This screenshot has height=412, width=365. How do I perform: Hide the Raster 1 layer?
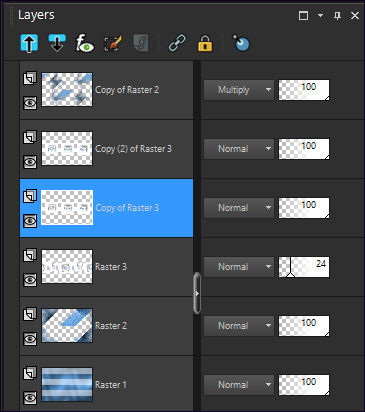[30, 398]
